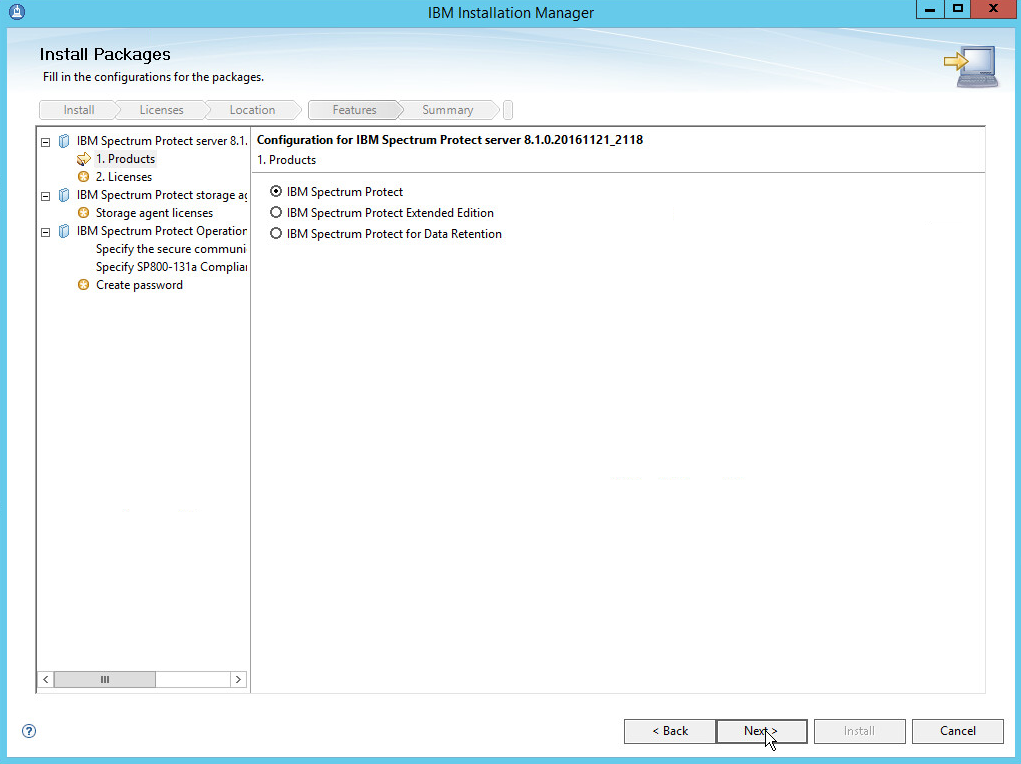Collapse the Operations Center tree node
1021x764 pixels.
(46, 232)
